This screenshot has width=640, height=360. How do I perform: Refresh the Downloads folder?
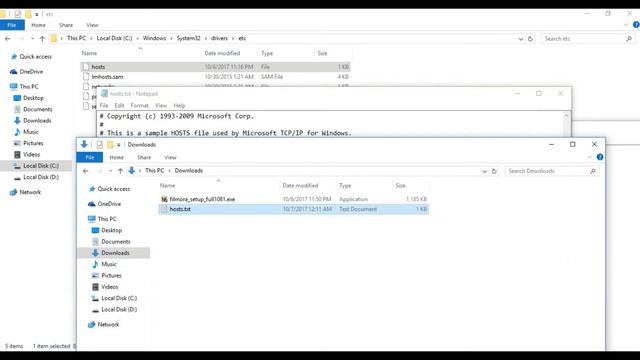pos(494,171)
